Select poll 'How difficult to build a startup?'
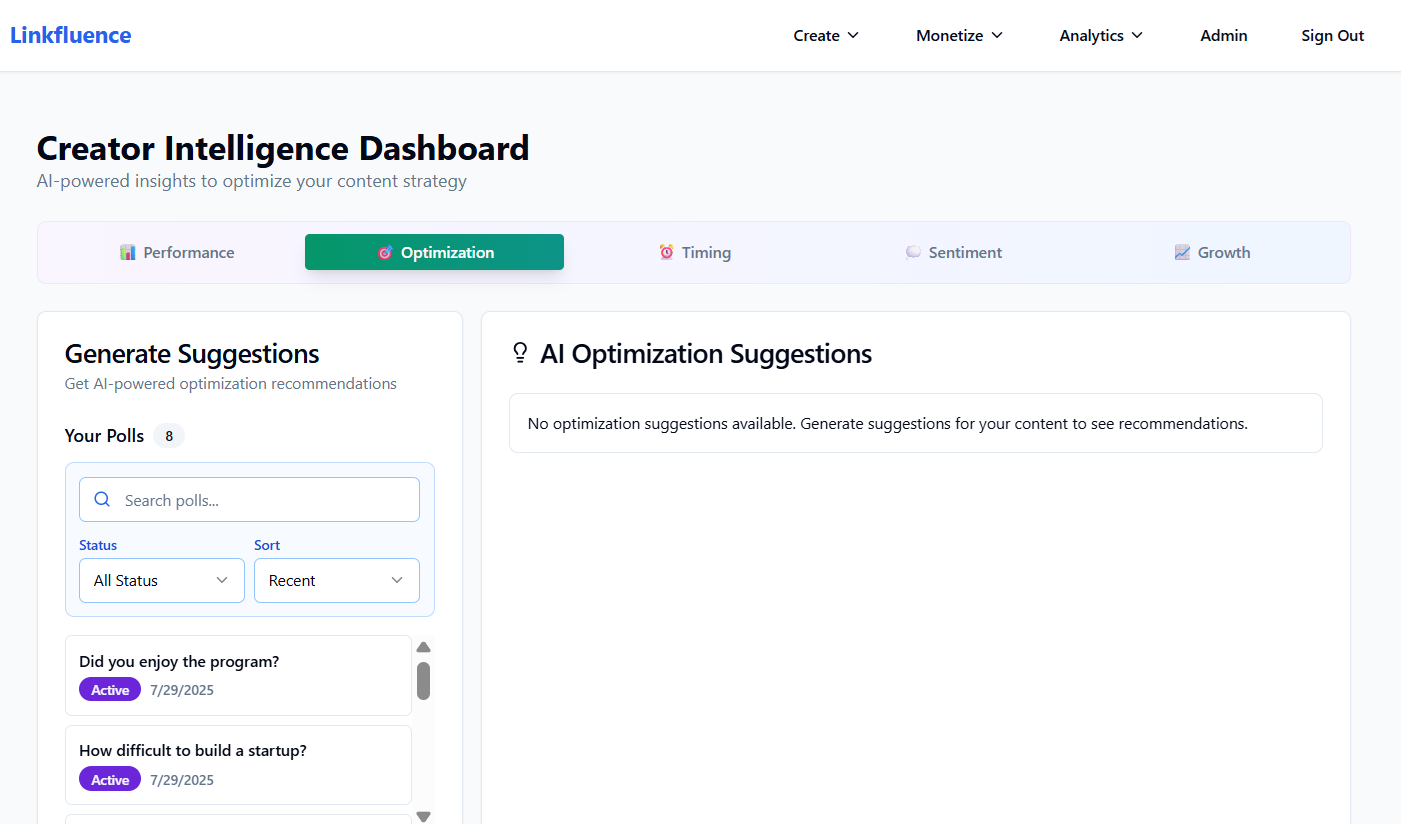This screenshot has width=1401, height=824. (238, 765)
